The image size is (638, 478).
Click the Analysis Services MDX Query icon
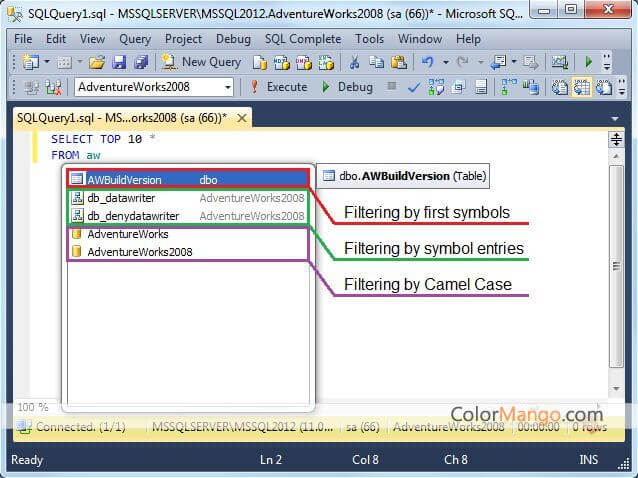coord(282,62)
